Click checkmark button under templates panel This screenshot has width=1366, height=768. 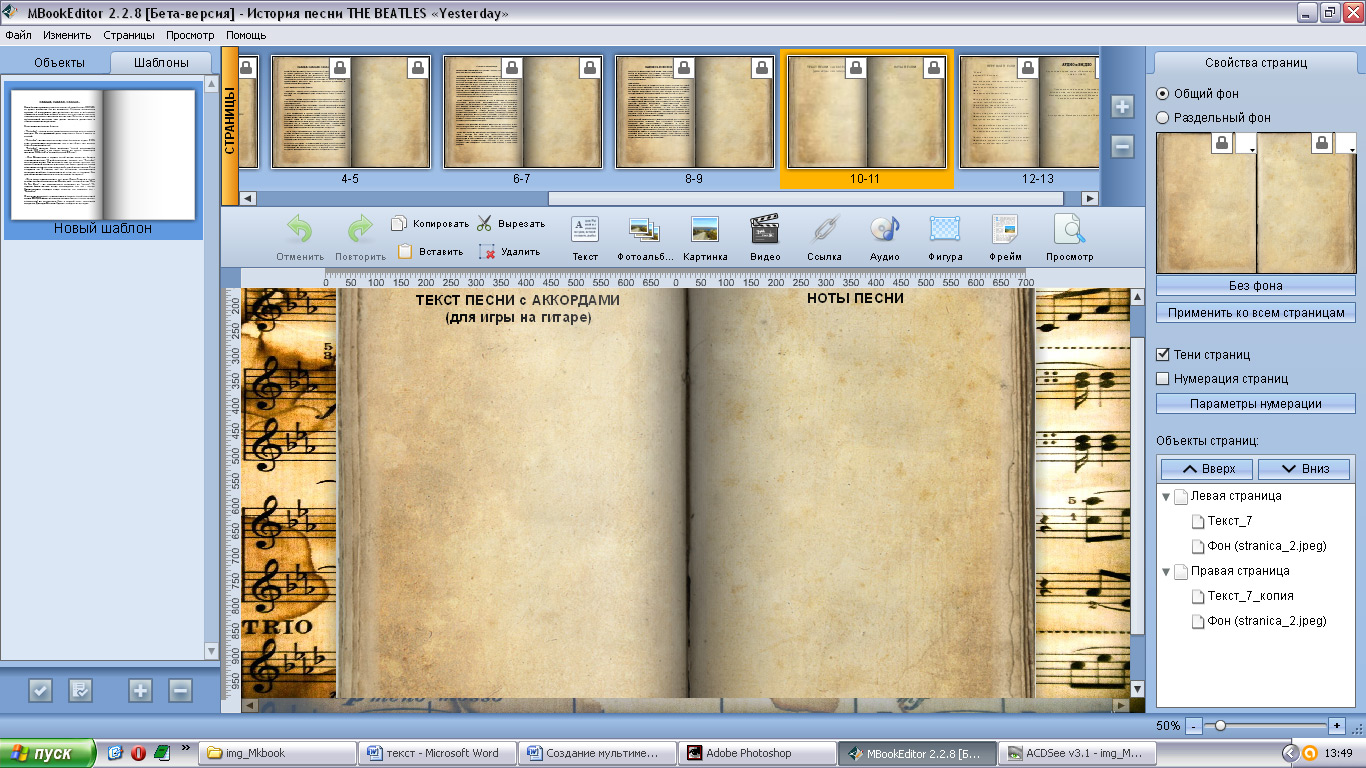pos(40,690)
